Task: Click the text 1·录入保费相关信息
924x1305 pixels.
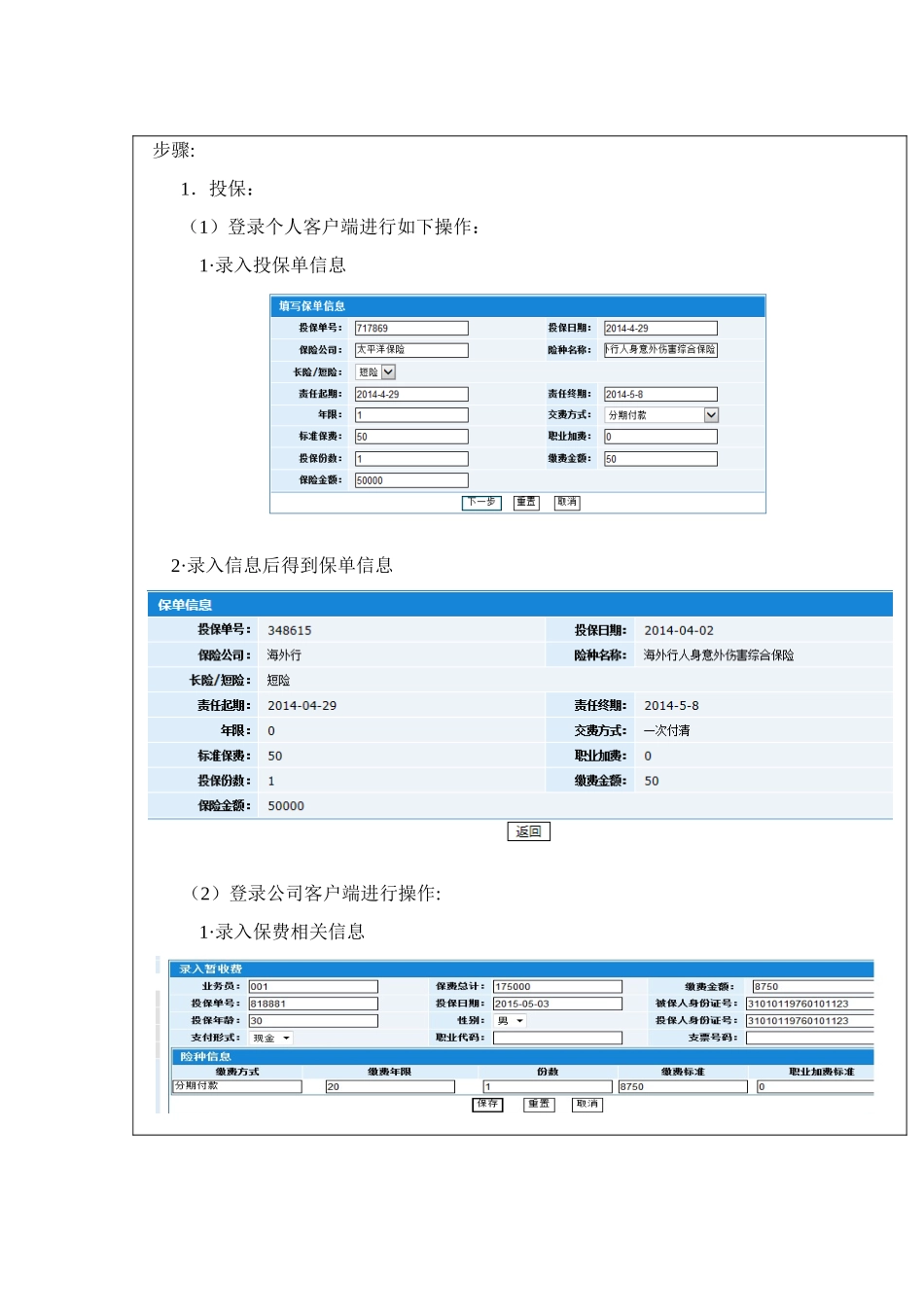Action: [x=282, y=932]
